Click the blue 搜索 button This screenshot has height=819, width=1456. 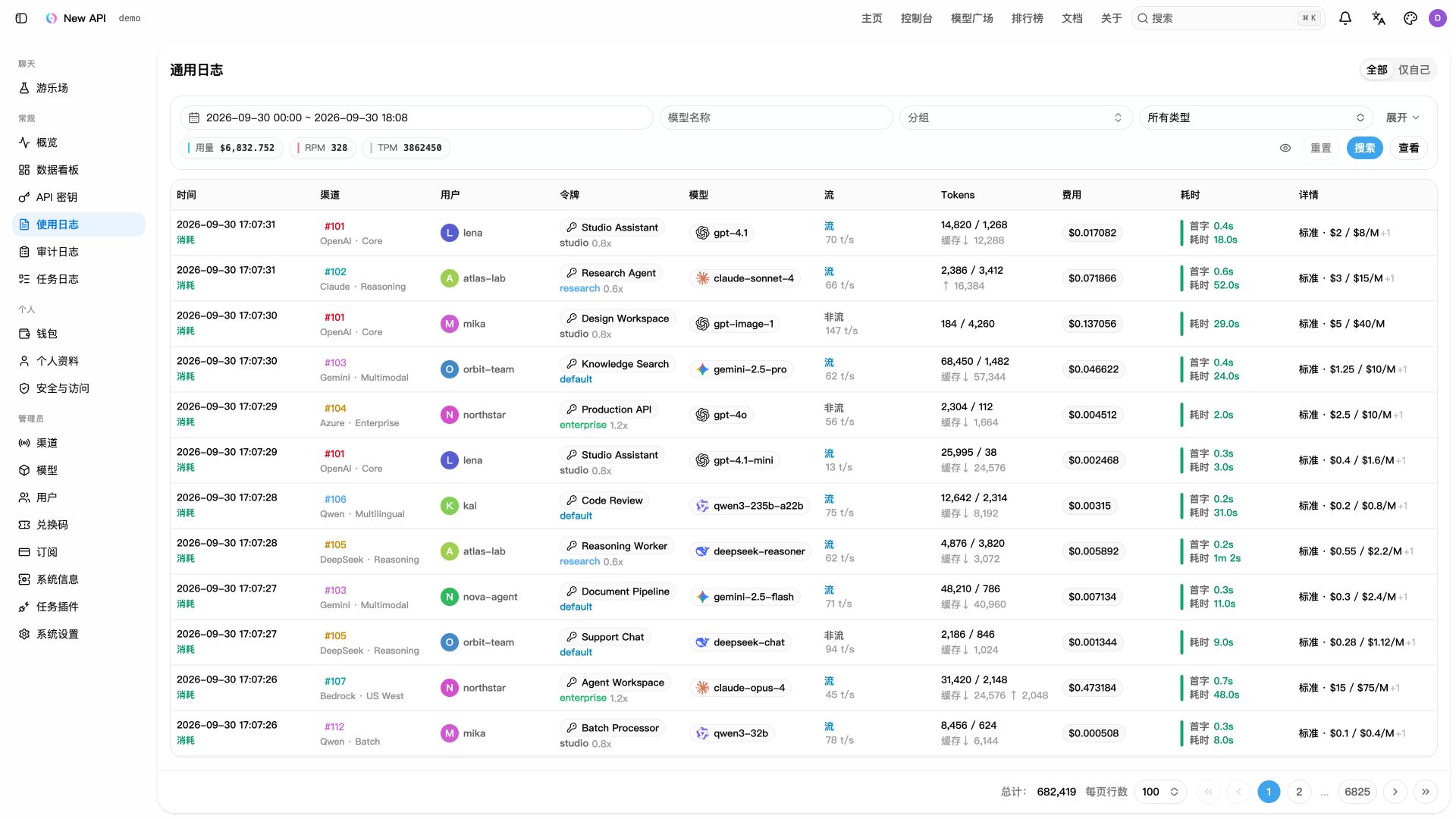[x=1364, y=148]
